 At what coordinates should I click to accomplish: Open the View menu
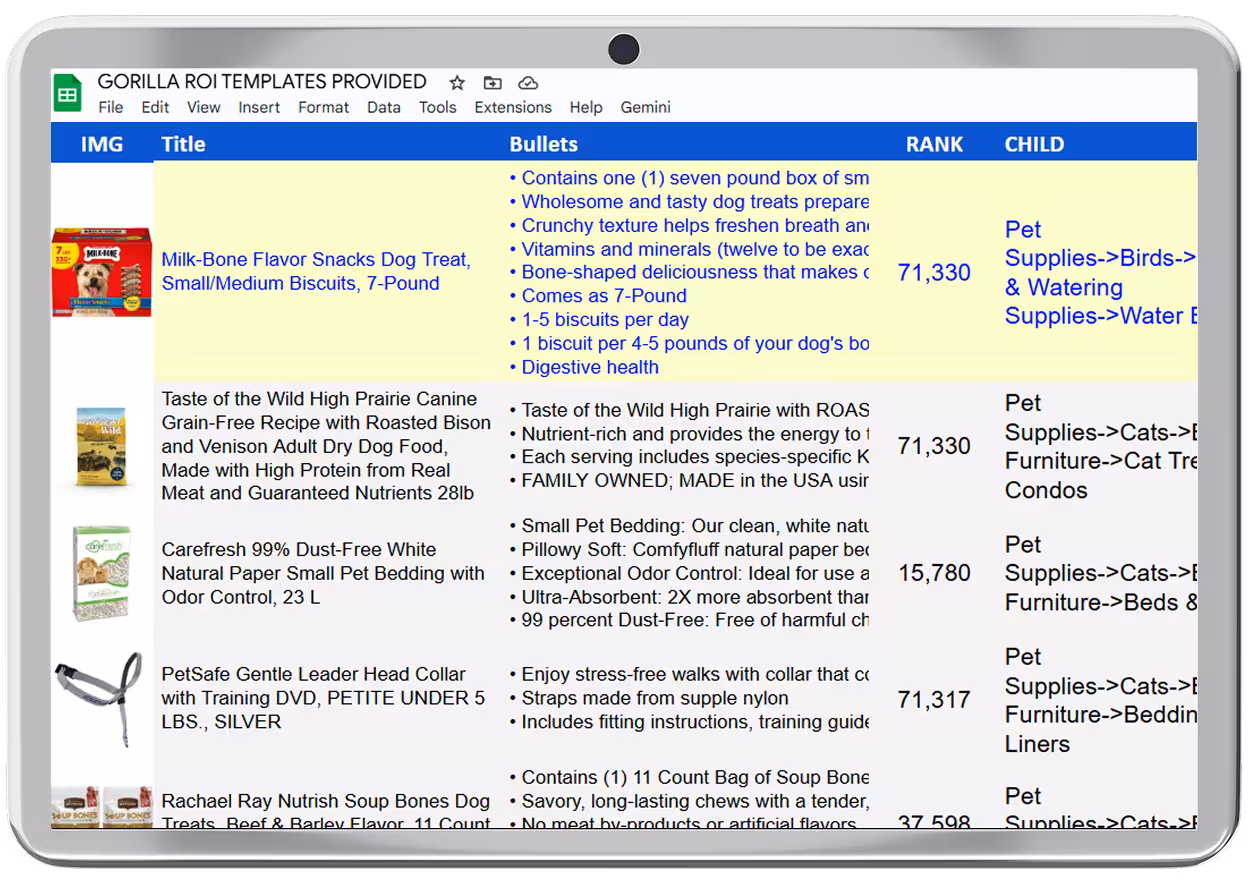pos(204,107)
